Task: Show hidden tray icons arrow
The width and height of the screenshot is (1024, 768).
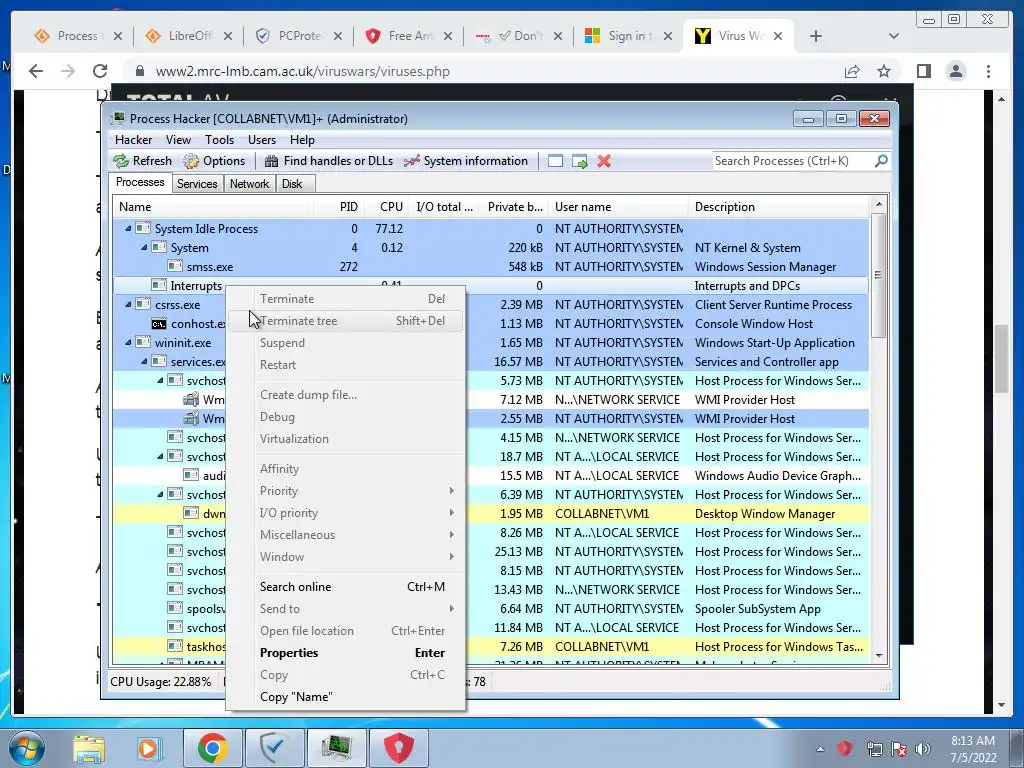Action: pyautogui.click(x=820, y=749)
